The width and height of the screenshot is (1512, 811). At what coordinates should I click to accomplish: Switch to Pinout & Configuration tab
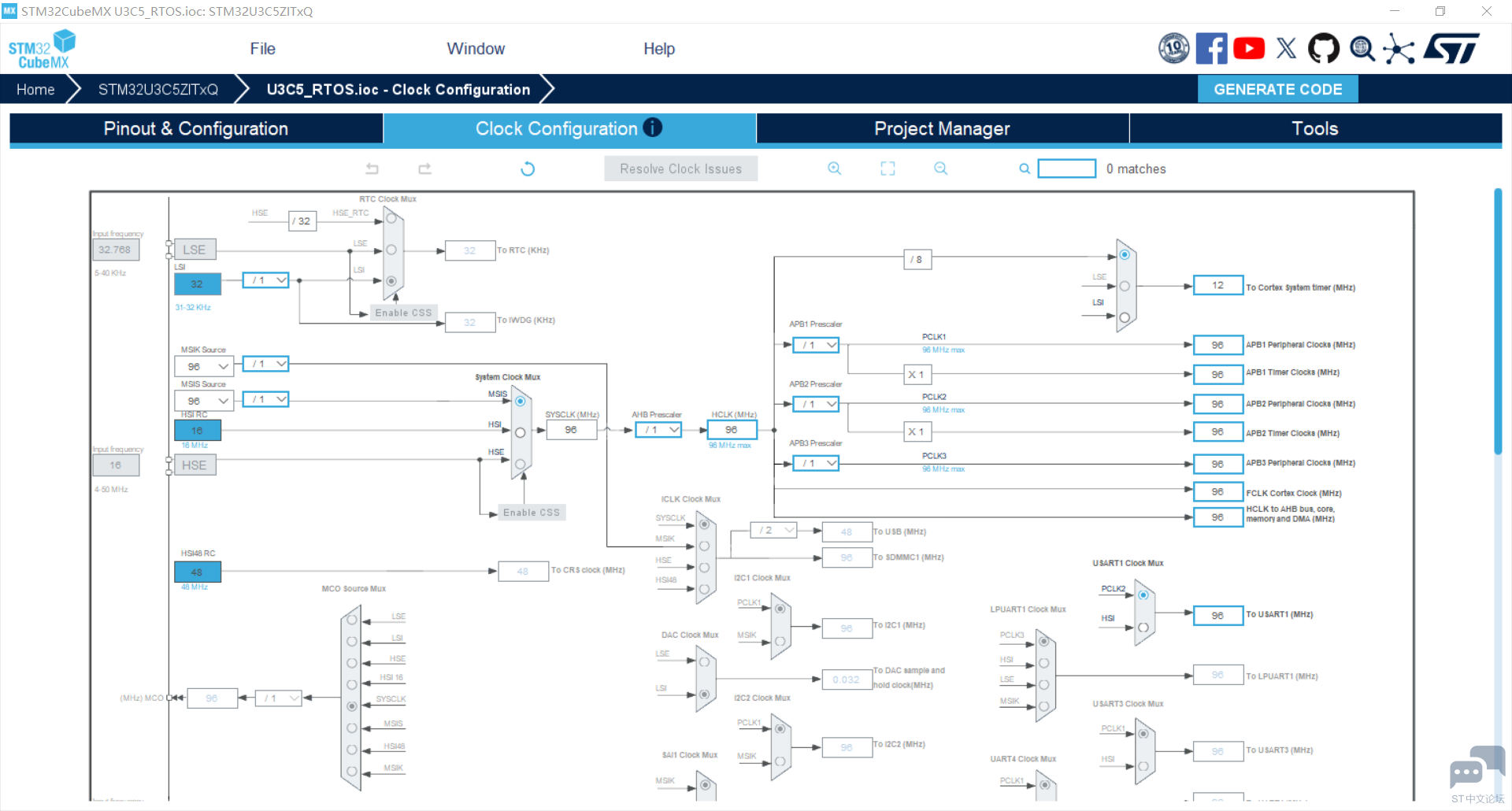coord(196,128)
